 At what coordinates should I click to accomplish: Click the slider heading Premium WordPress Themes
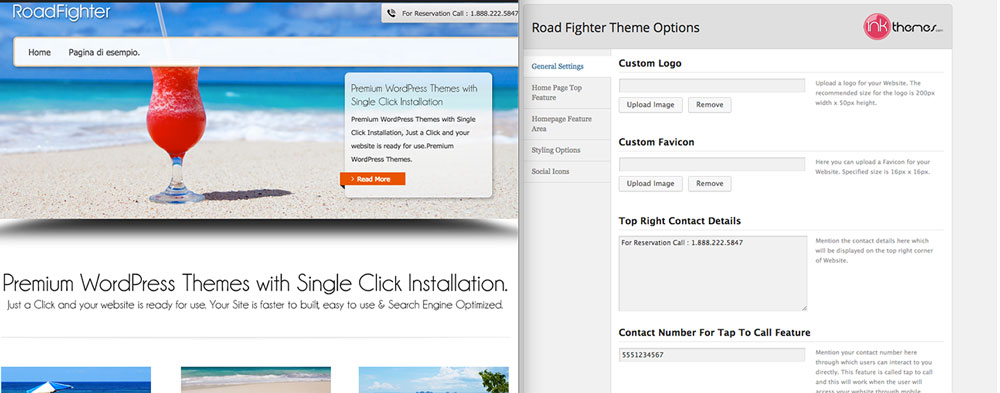coord(414,95)
